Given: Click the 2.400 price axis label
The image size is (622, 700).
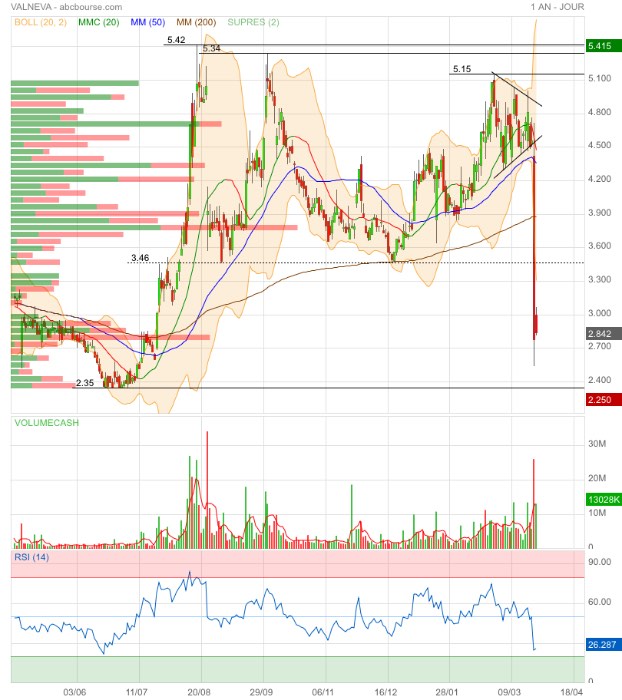Looking at the screenshot, I should coord(600,380).
